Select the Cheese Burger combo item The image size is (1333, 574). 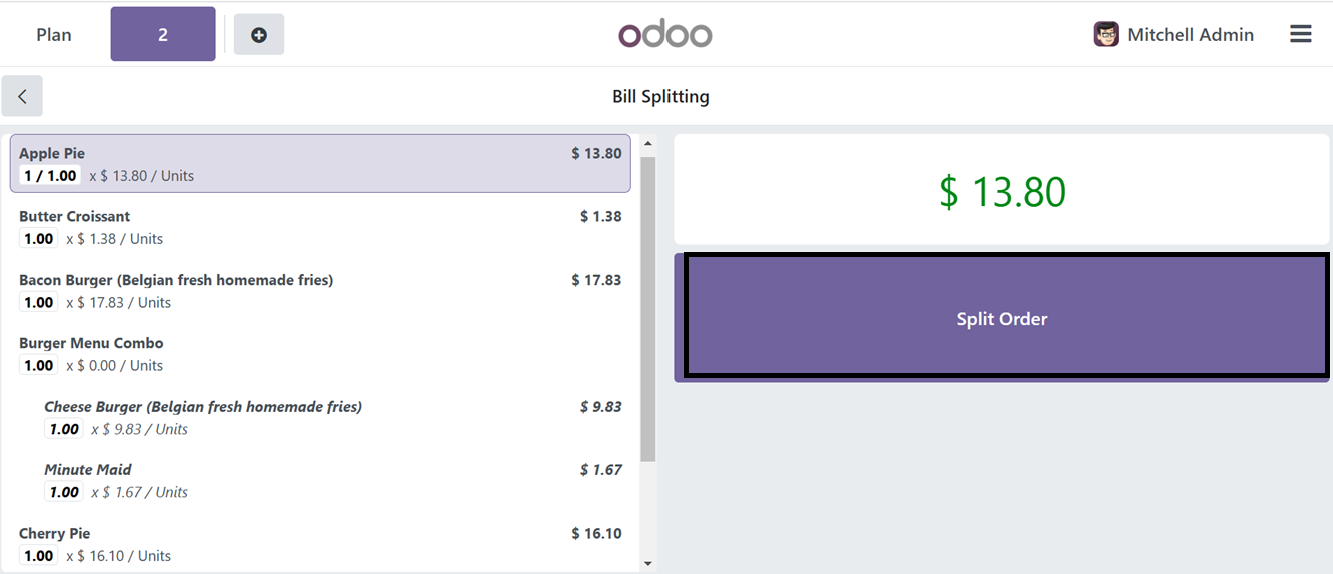332,418
